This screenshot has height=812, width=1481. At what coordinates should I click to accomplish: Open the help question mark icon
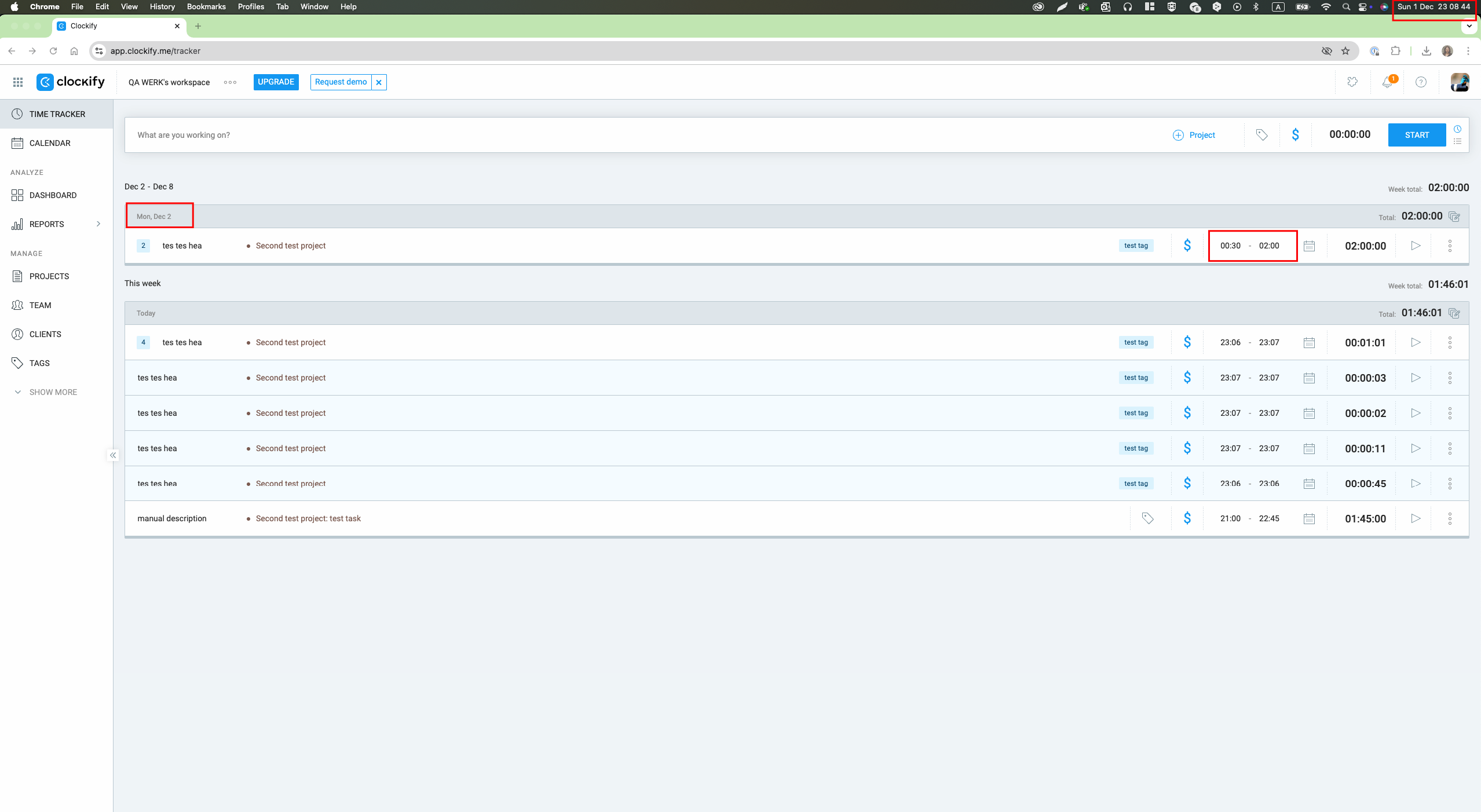(1421, 82)
